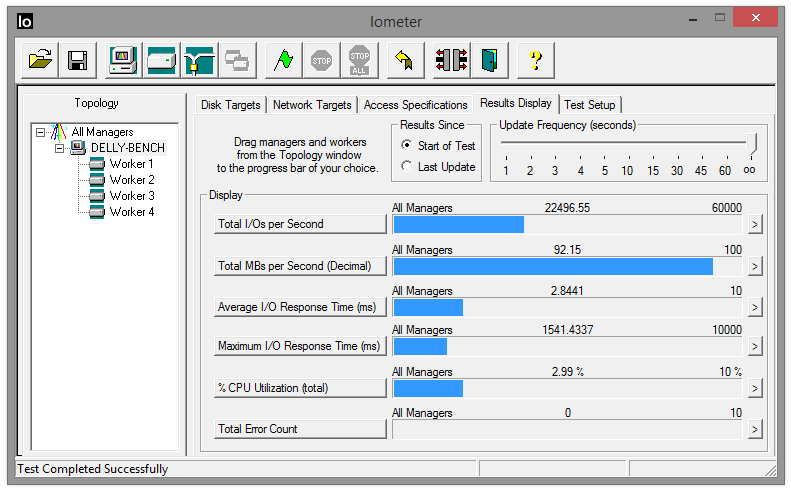Open options arrow for % CPU Utilization
The width and height of the screenshot is (791, 491).
pyautogui.click(x=755, y=388)
